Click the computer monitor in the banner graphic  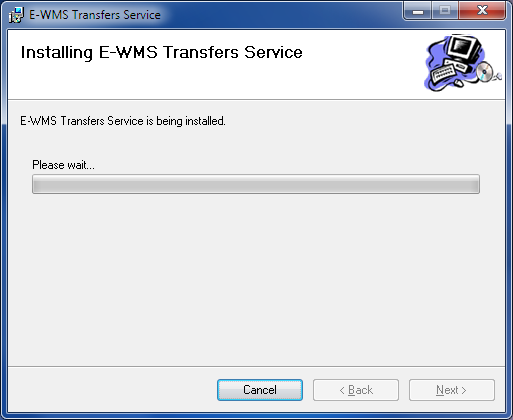coord(464,48)
